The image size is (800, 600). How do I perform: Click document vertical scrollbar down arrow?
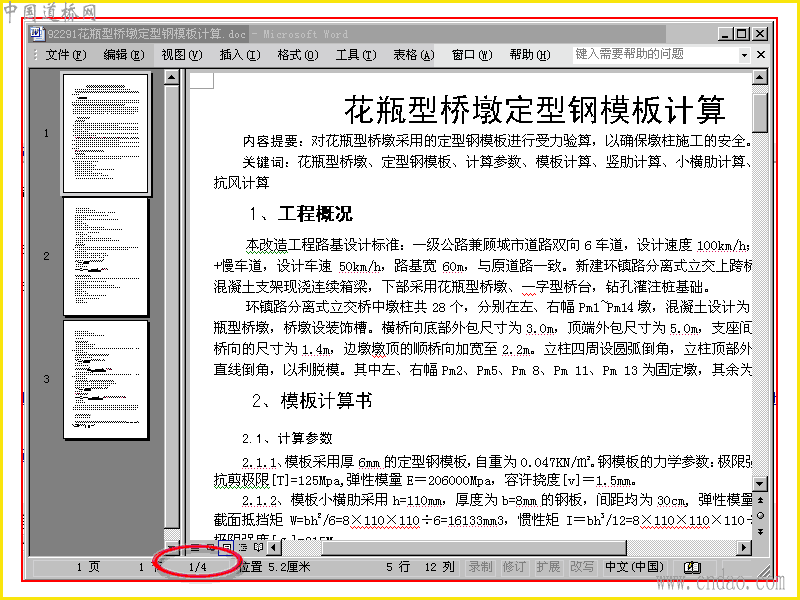pyautogui.click(x=760, y=484)
